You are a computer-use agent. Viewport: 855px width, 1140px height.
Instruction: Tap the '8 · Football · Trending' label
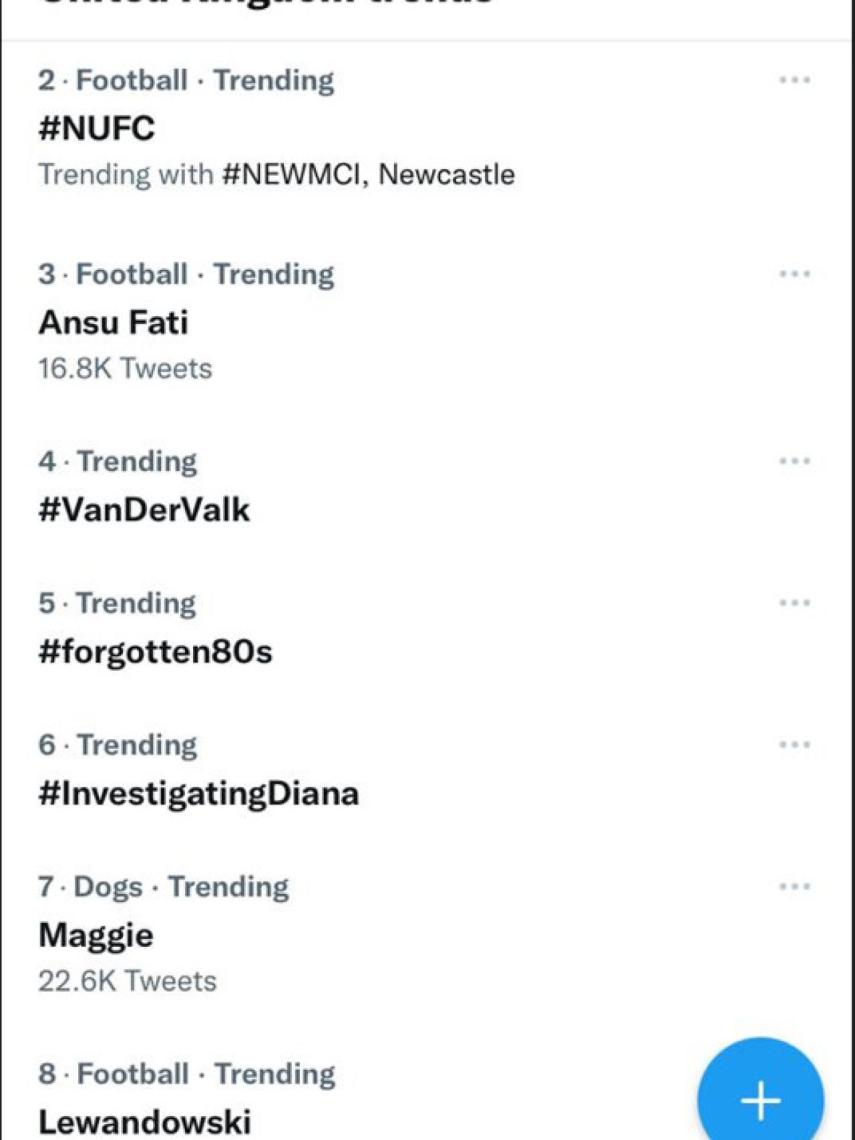187,1074
